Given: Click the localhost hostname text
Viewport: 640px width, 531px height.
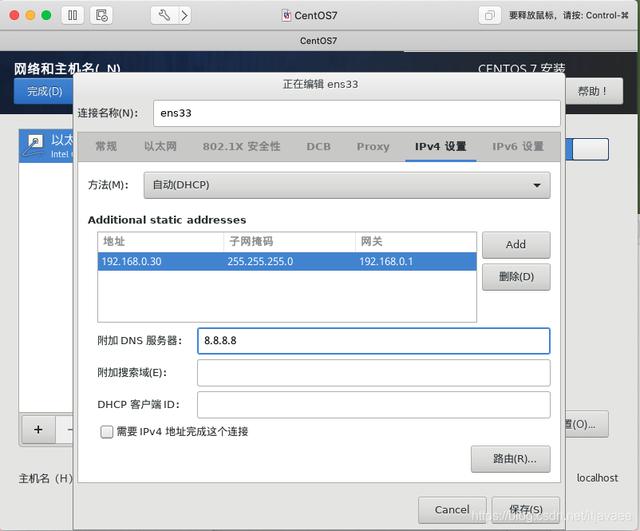Looking at the screenshot, I should [597, 478].
